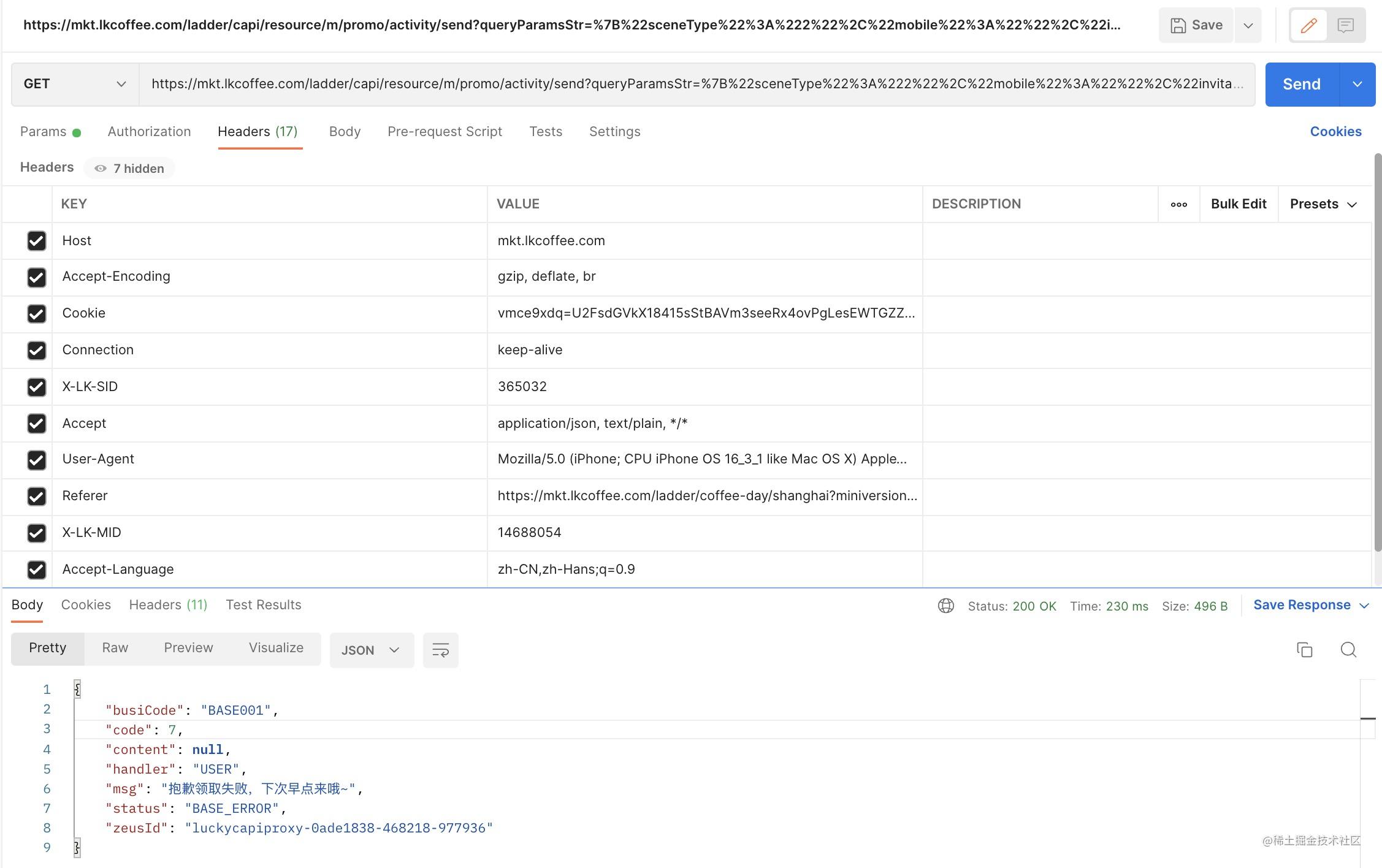Open the three-dots column options icon
1382x868 pixels.
[x=1178, y=204]
